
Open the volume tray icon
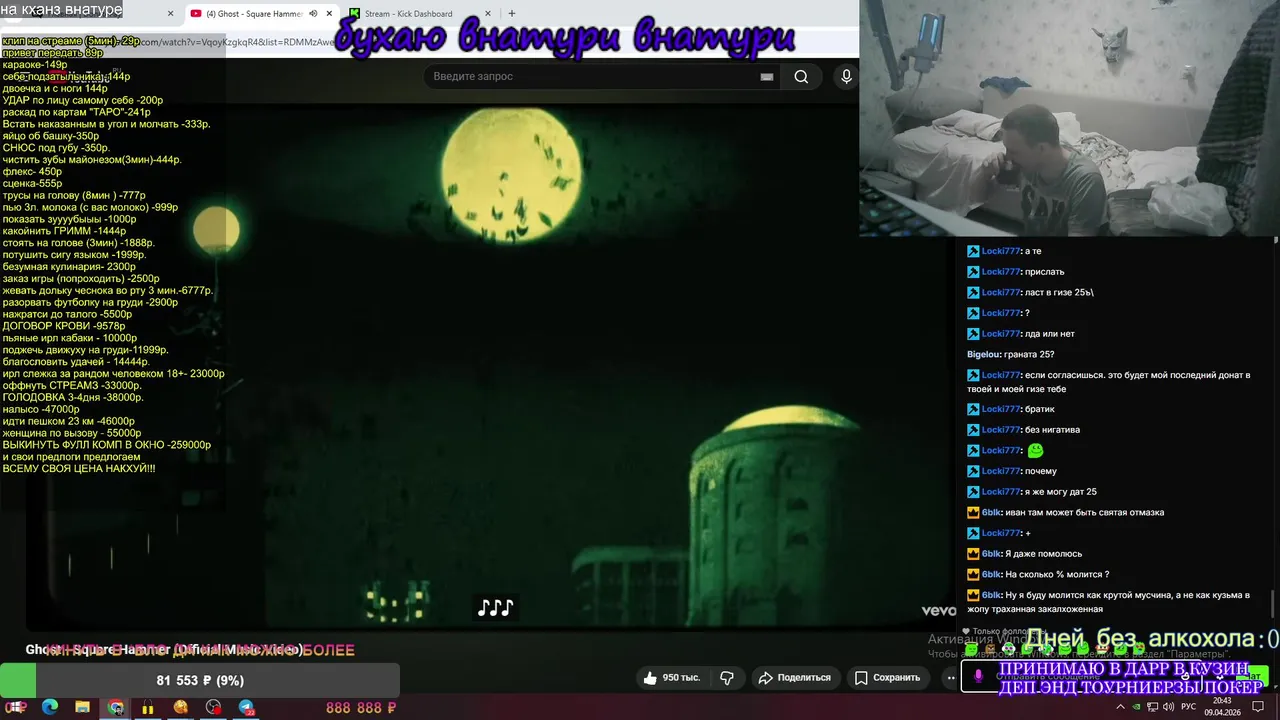[1168, 707]
